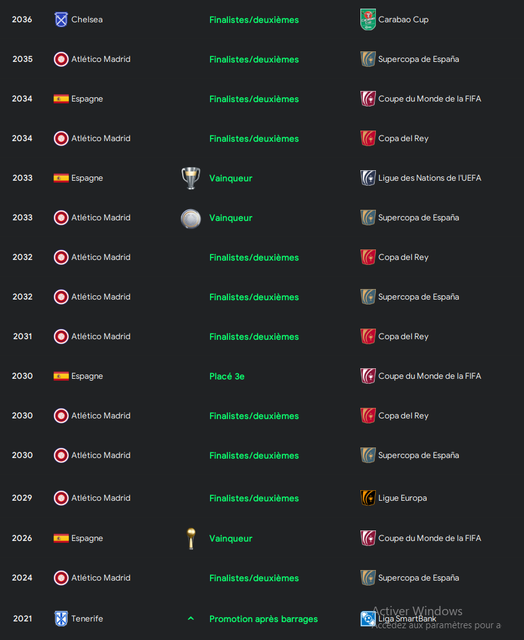Screen dimensions: 524x640
Task: Open the 2034 Coupe du Monde link
Action: tap(429, 99)
